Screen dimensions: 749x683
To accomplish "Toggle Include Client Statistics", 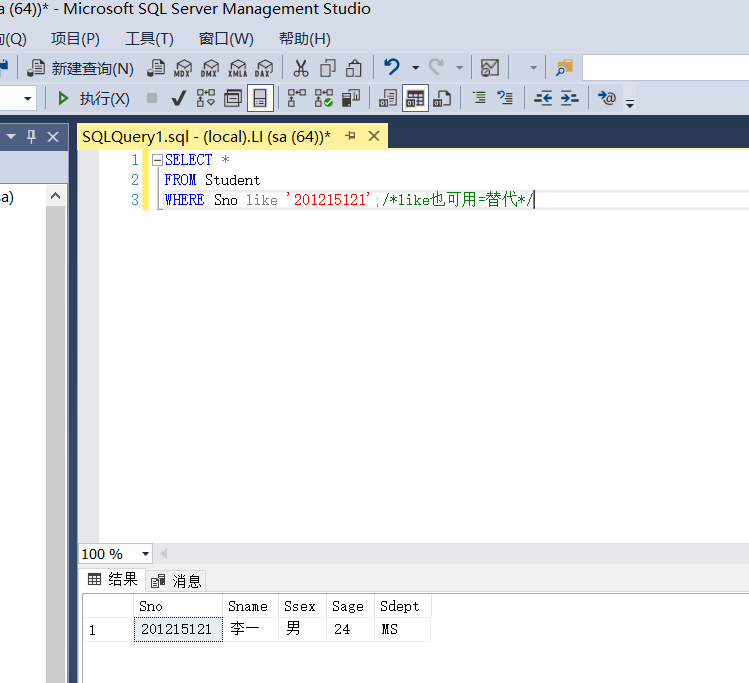I will click(351, 98).
